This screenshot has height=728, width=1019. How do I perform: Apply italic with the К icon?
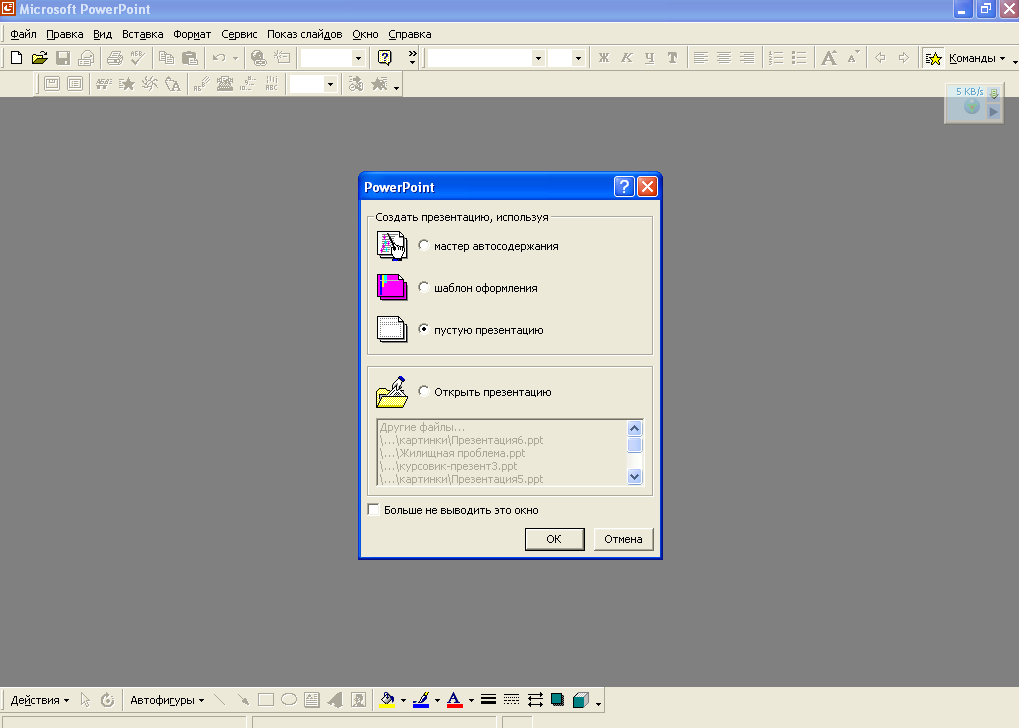click(626, 58)
